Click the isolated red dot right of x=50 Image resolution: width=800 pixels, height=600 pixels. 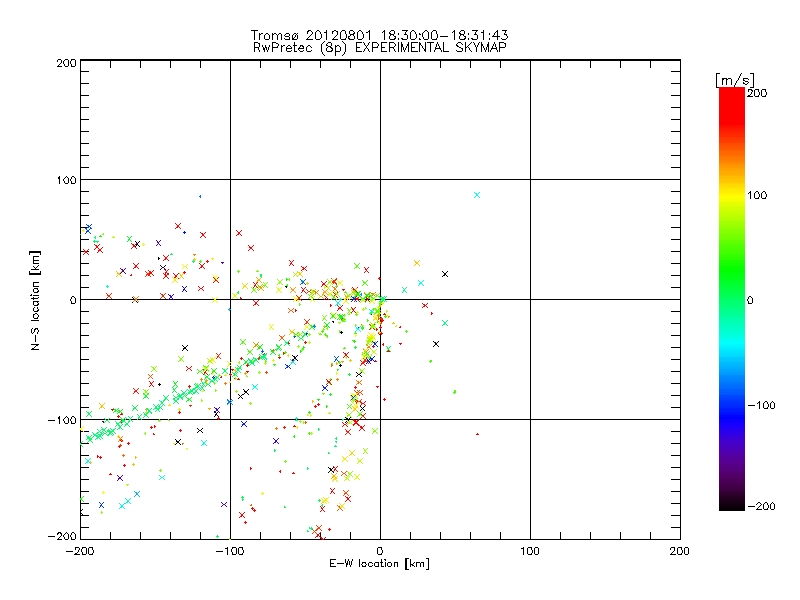click(478, 434)
